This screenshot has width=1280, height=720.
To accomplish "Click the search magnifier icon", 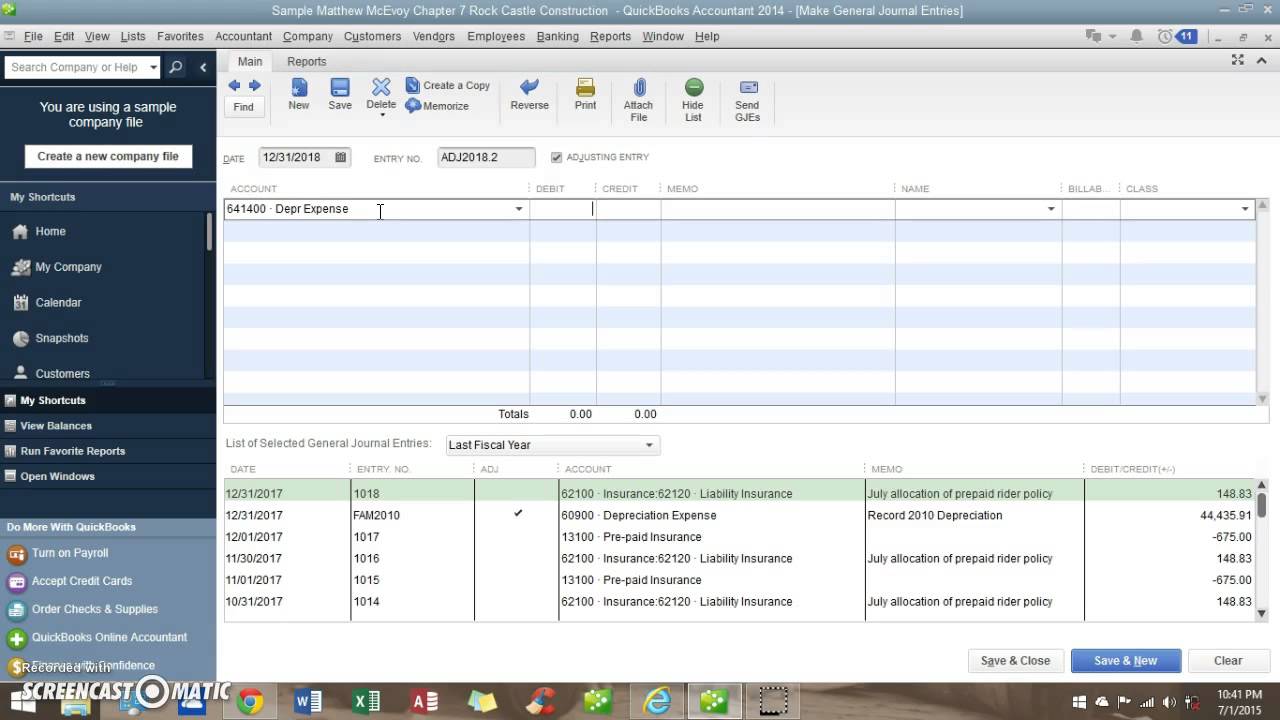I will coord(176,67).
